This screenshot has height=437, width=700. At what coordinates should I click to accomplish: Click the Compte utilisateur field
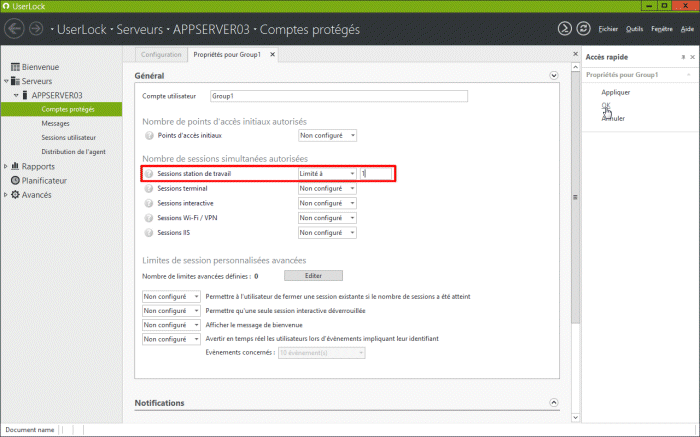click(339, 96)
